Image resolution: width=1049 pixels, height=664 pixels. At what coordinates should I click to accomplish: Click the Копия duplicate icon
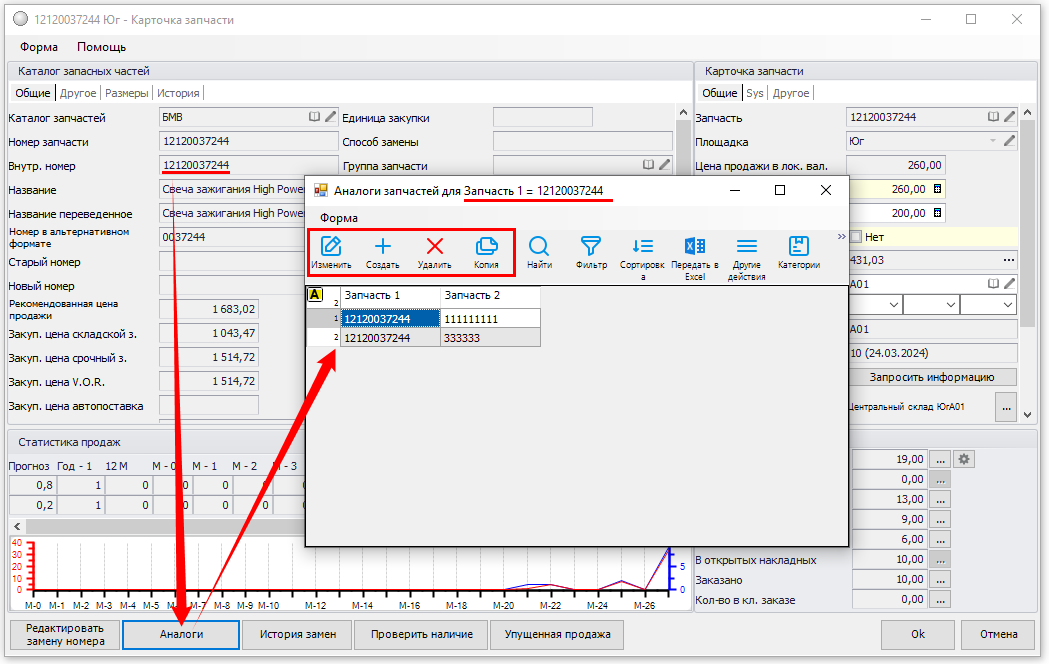pyautogui.click(x=487, y=247)
